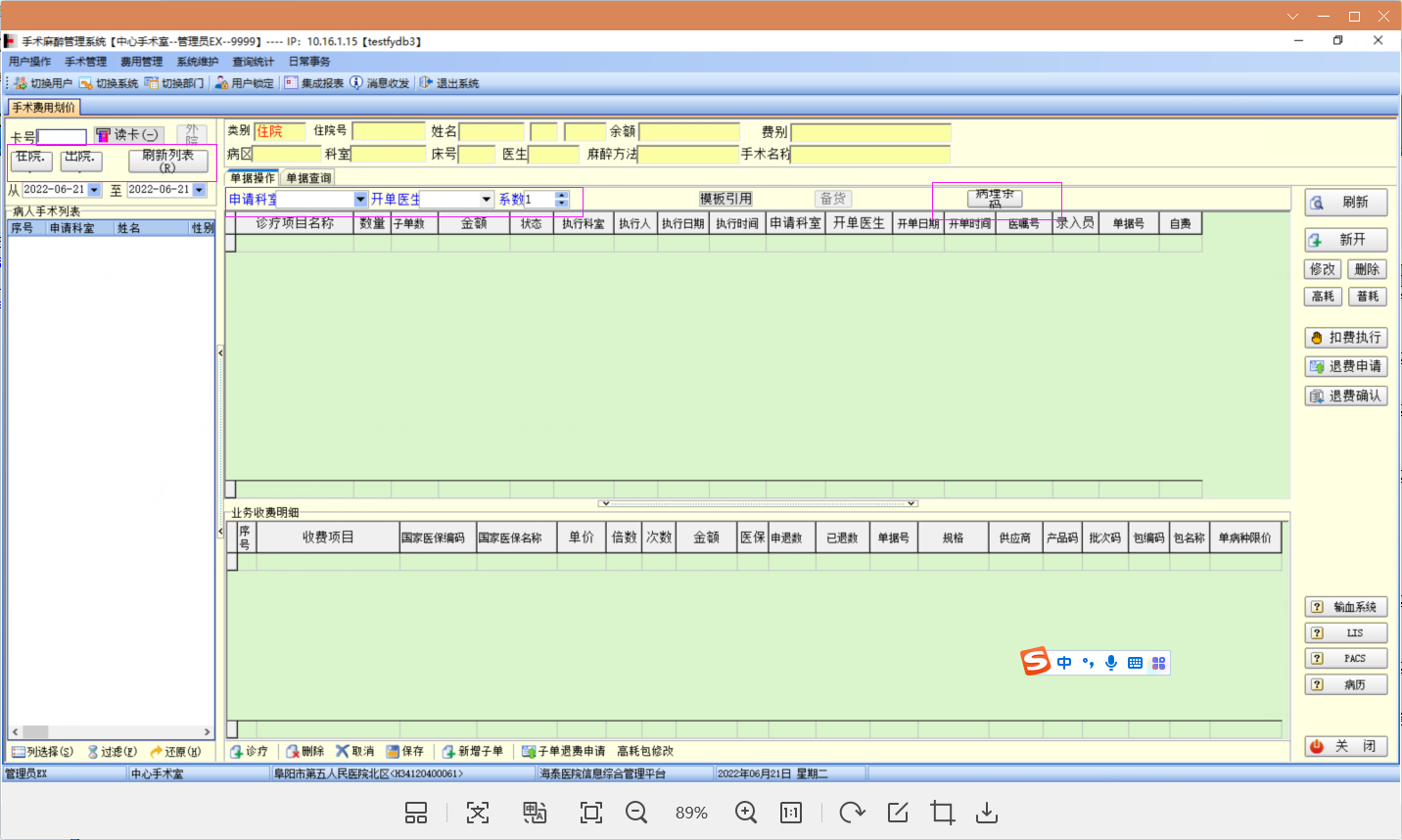Click 取消 in the bottom toolbar
Viewport: 1402px width, 840px height.
354,752
